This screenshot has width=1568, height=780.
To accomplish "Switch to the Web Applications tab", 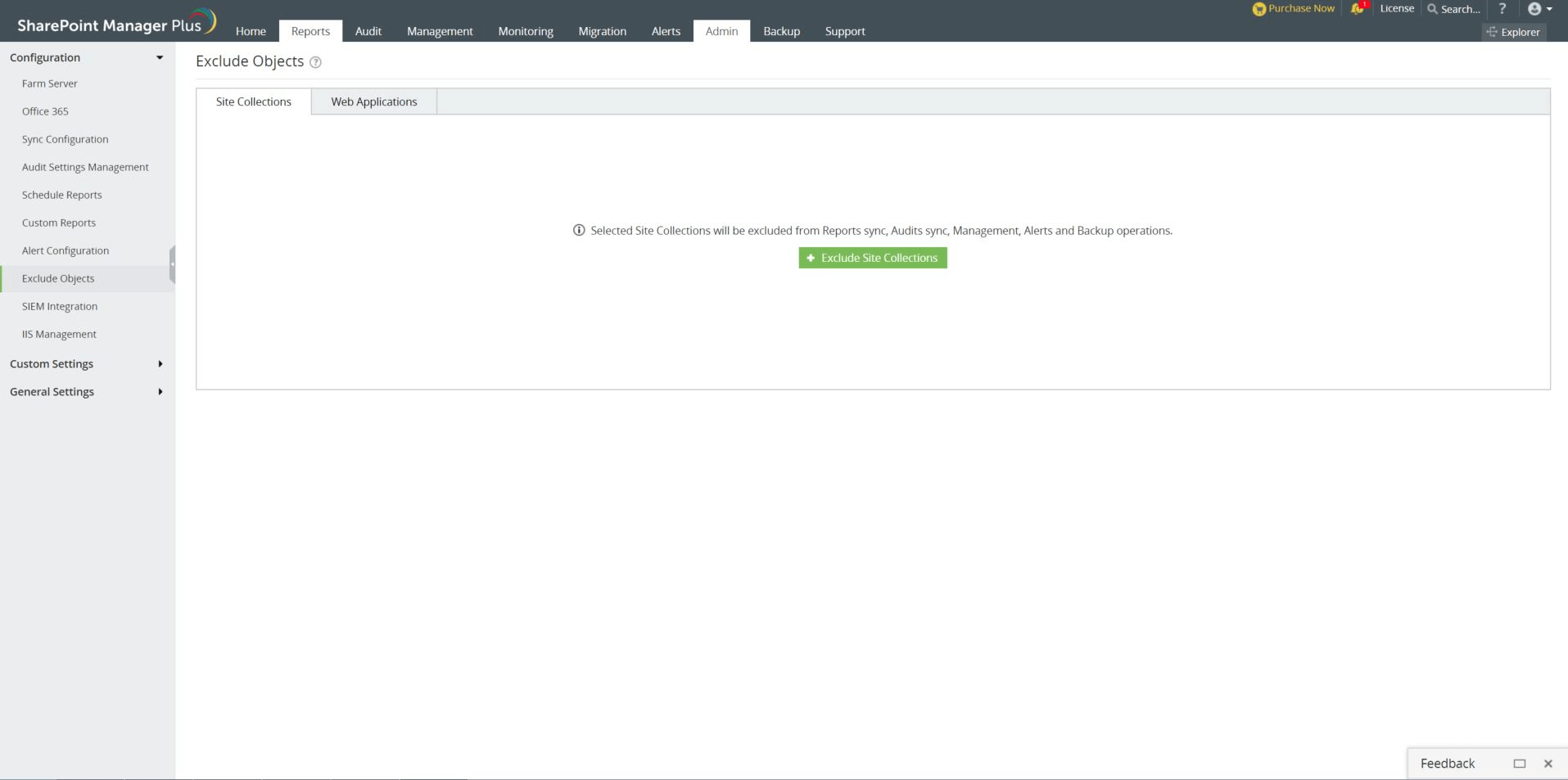I will click(x=374, y=101).
